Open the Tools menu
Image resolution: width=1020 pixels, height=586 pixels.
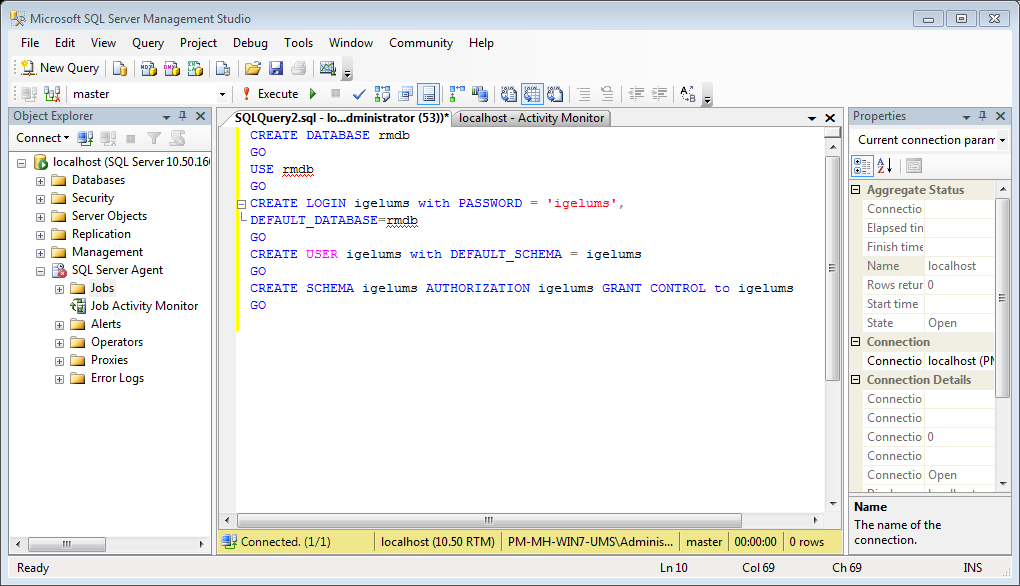(x=296, y=43)
